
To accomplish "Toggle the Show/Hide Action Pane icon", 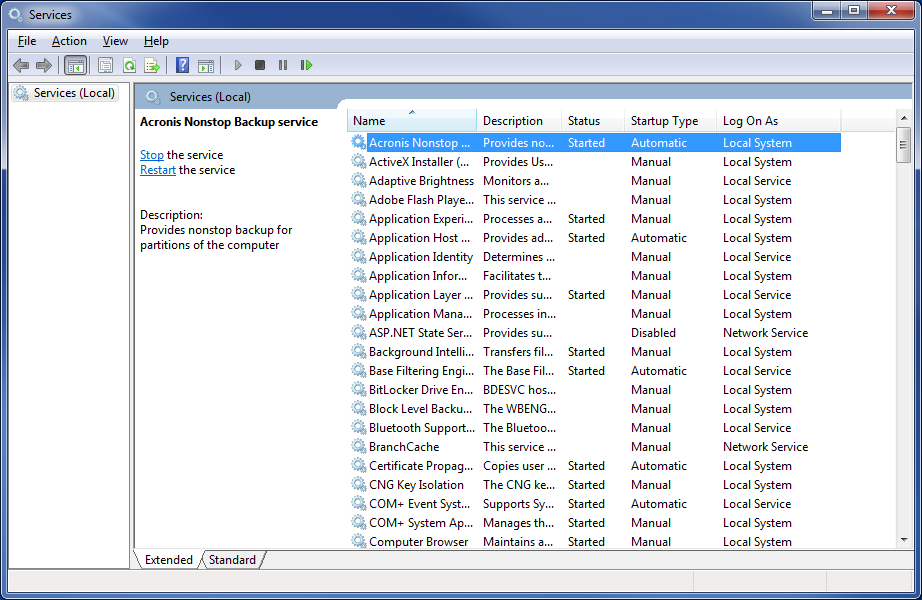I will click(x=206, y=65).
